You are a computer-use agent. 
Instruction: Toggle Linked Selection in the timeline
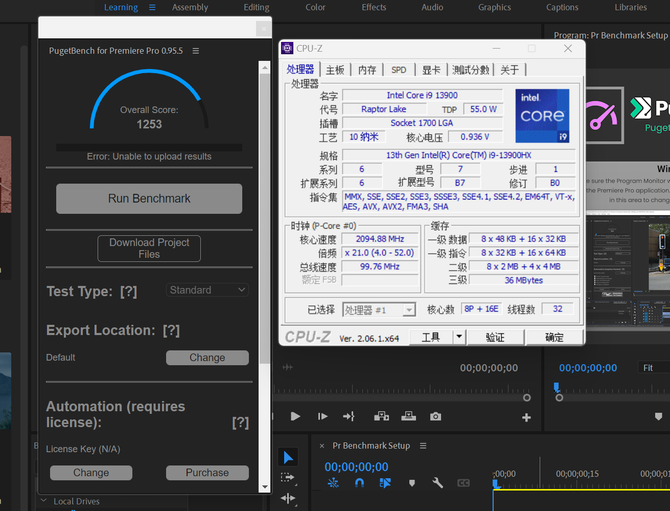385,483
